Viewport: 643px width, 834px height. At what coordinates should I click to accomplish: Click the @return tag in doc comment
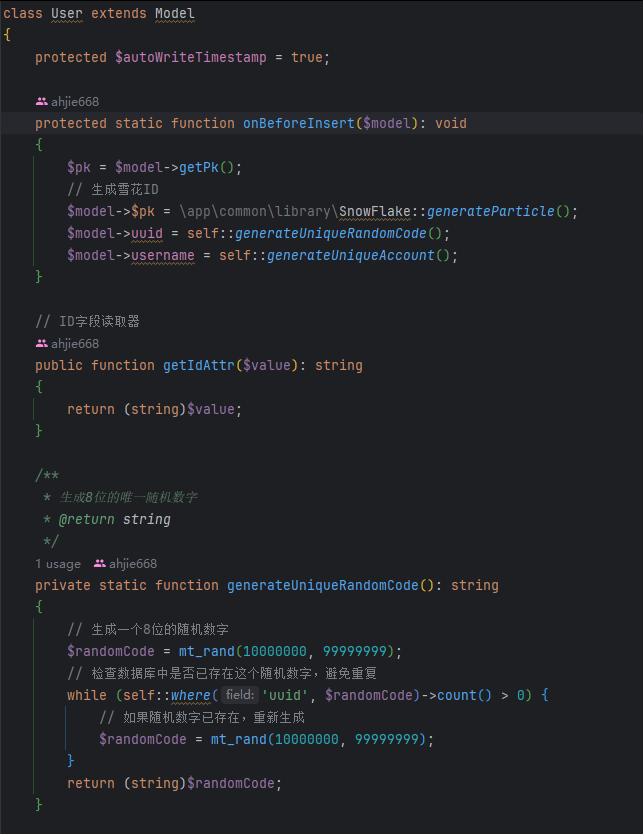point(87,520)
